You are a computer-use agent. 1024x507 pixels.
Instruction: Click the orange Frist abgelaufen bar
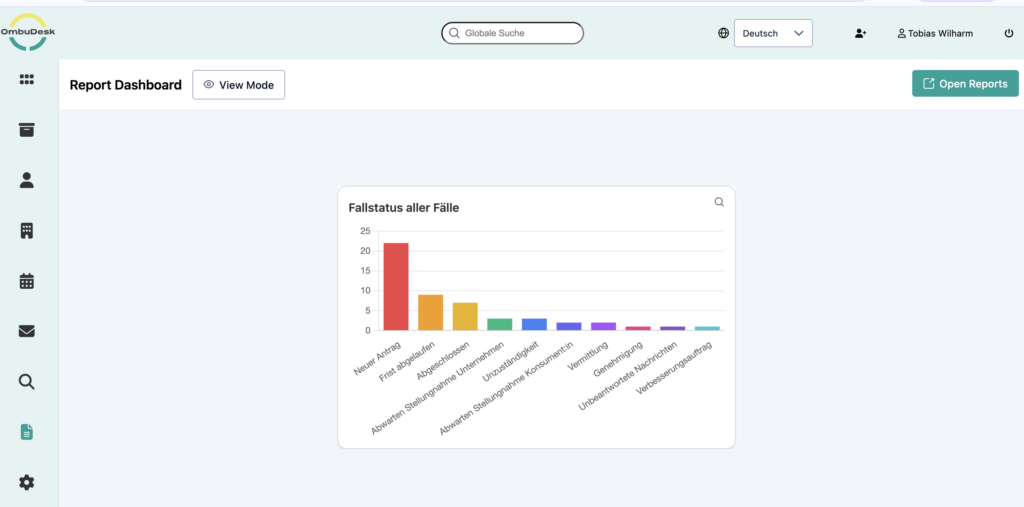430,312
